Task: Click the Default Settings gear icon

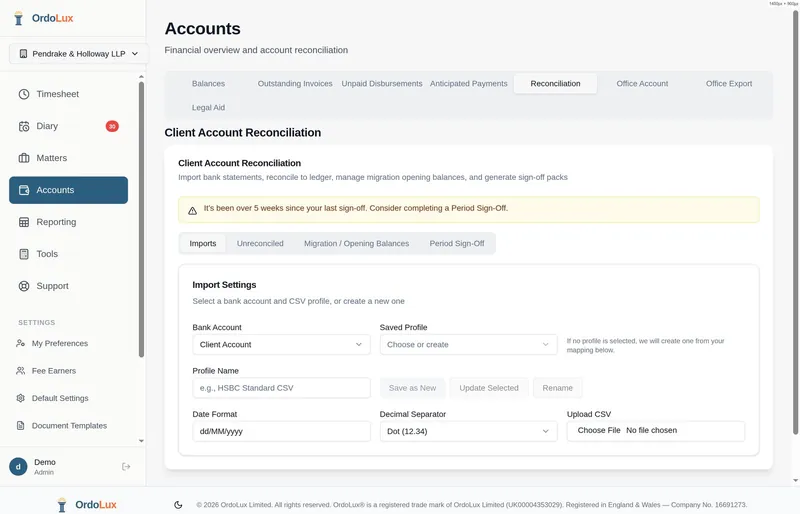Action: click(x=20, y=398)
